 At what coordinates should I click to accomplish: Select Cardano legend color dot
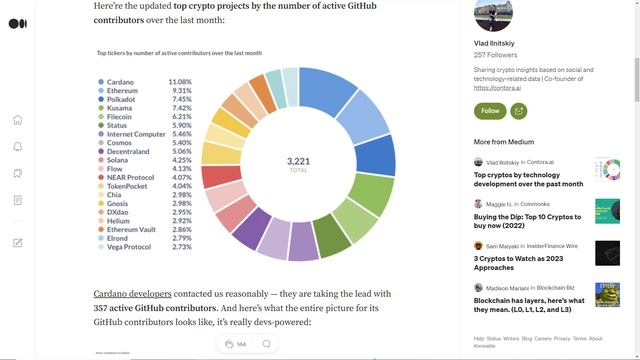coord(101,82)
